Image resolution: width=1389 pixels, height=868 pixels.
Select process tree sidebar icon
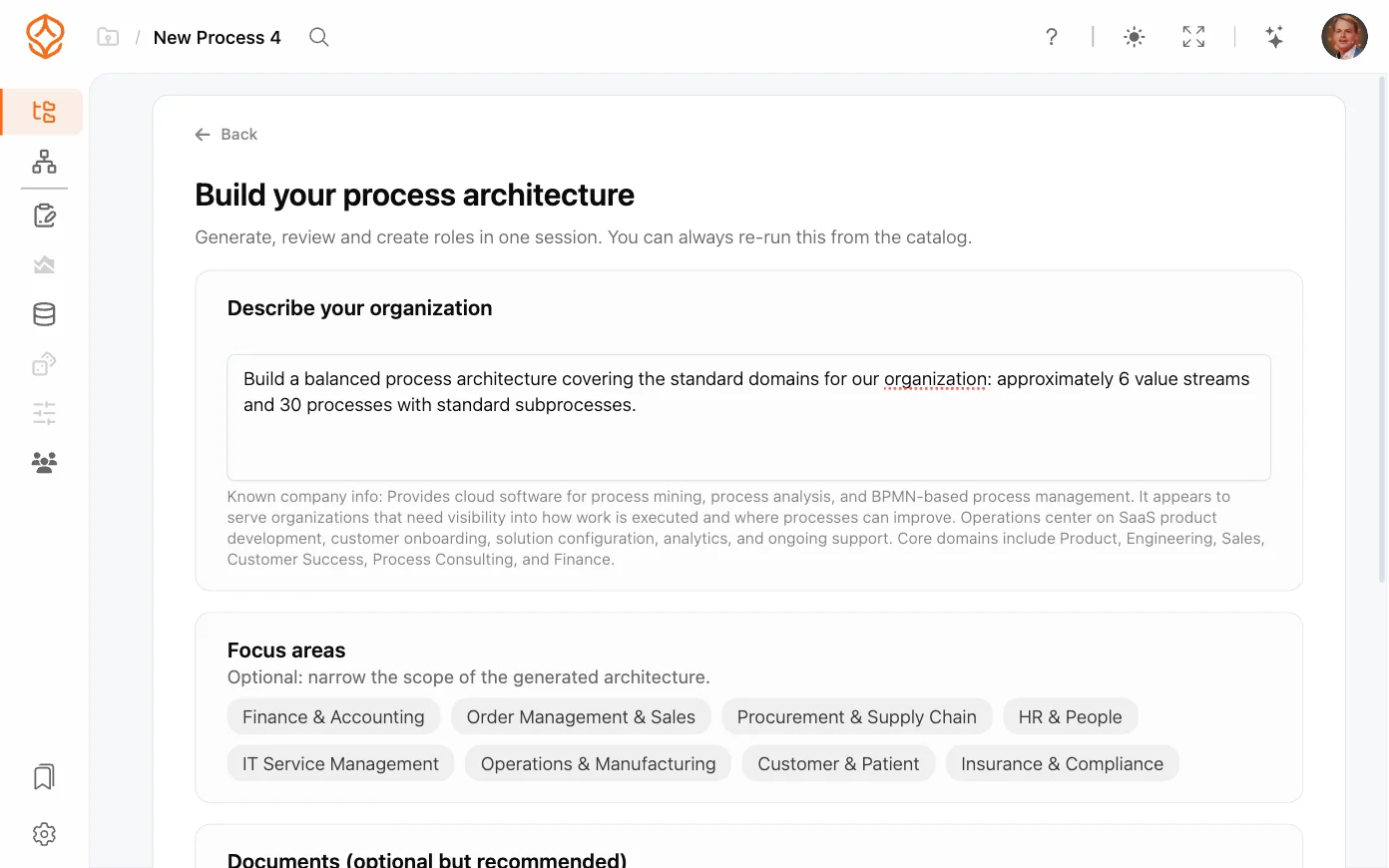[x=44, y=112]
